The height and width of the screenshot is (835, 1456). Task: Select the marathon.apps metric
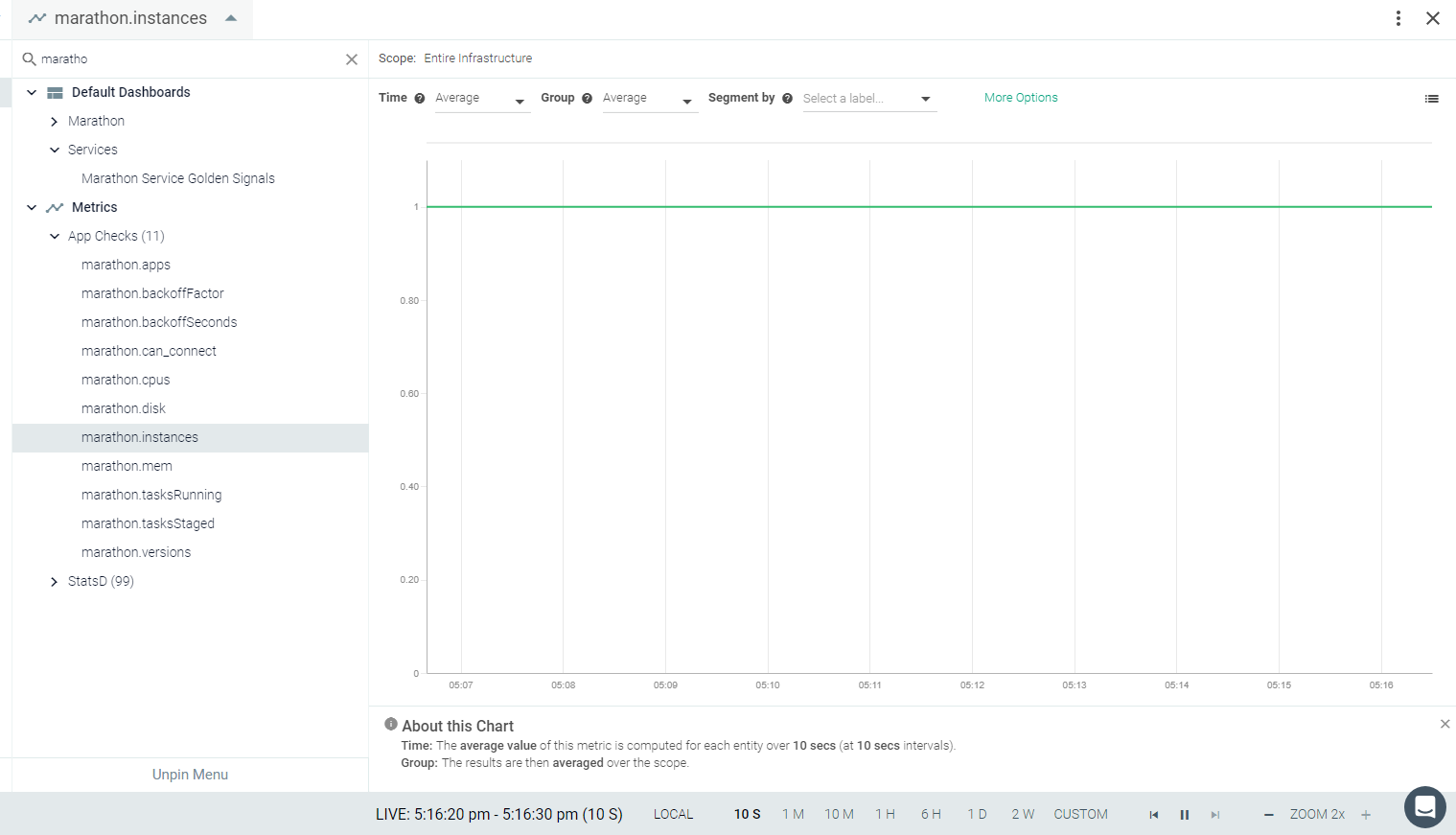(x=126, y=265)
